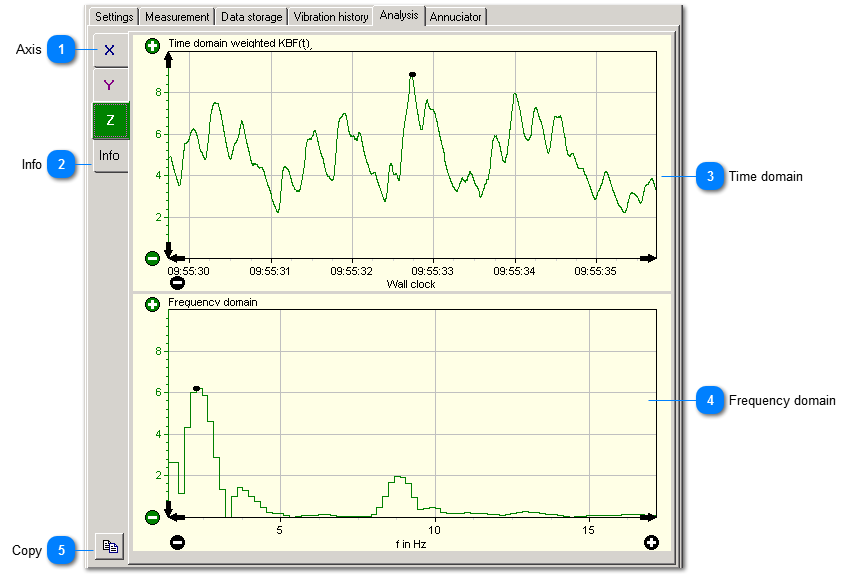The image size is (852, 577).
Task: Click the Copy icon button
Action: pyautogui.click(x=110, y=547)
